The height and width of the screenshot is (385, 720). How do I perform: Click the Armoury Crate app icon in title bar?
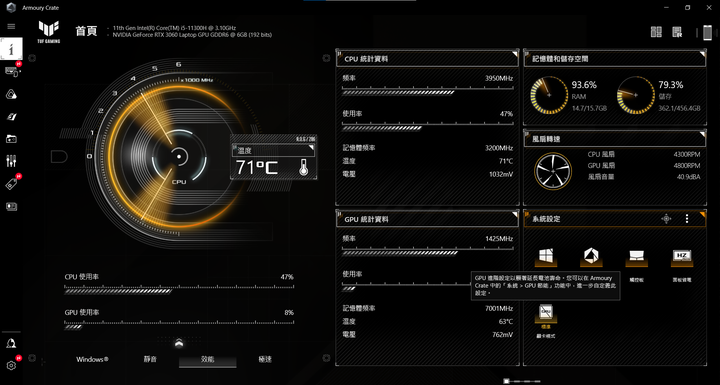click(11, 7)
